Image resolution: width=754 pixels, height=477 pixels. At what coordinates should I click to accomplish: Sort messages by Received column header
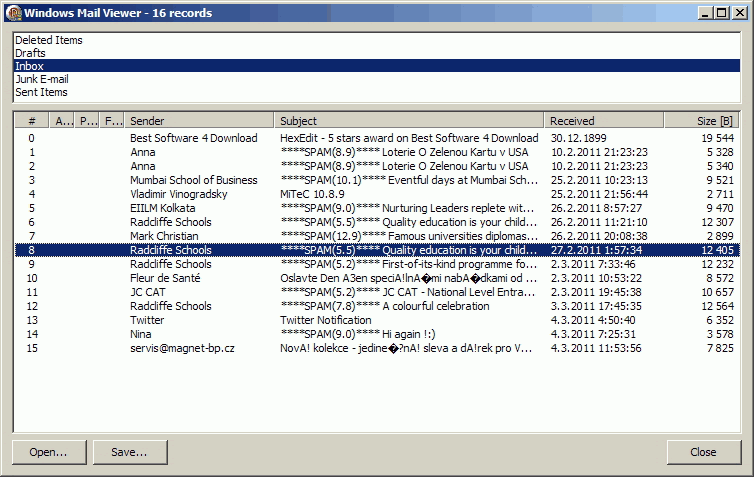click(604, 121)
